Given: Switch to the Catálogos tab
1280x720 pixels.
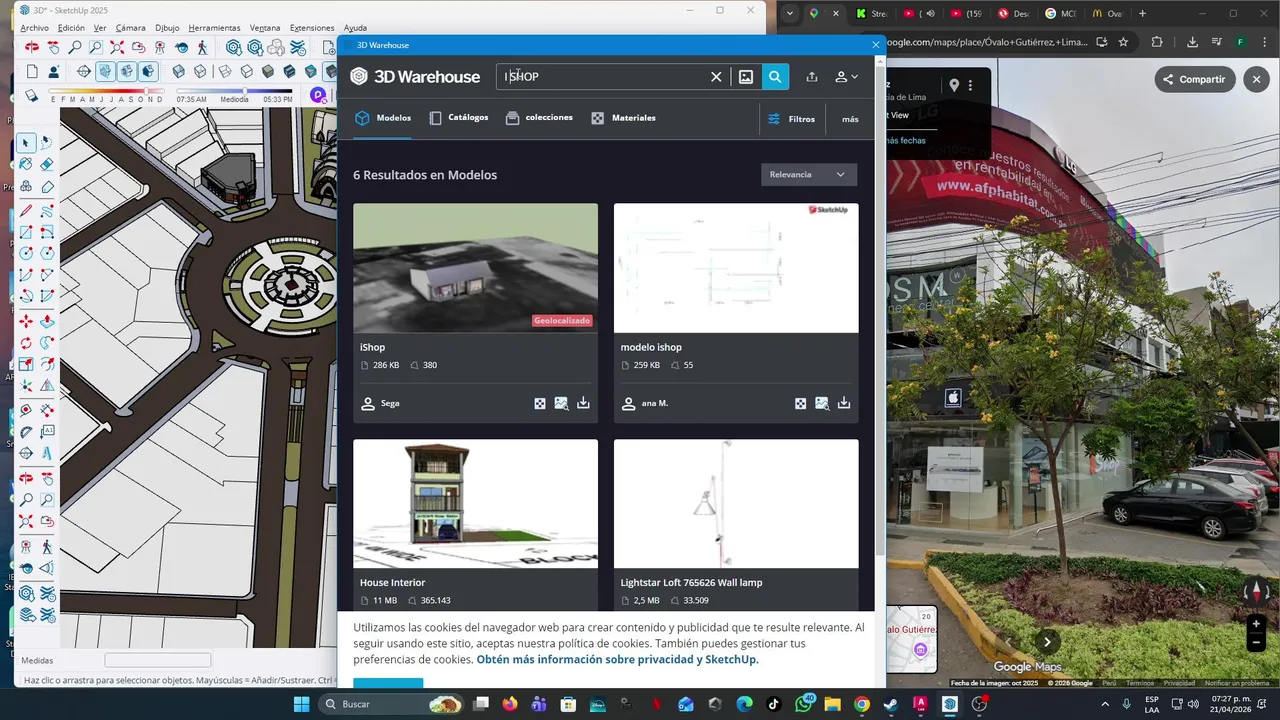Looking at the screenshot, I should coord(459,118).
